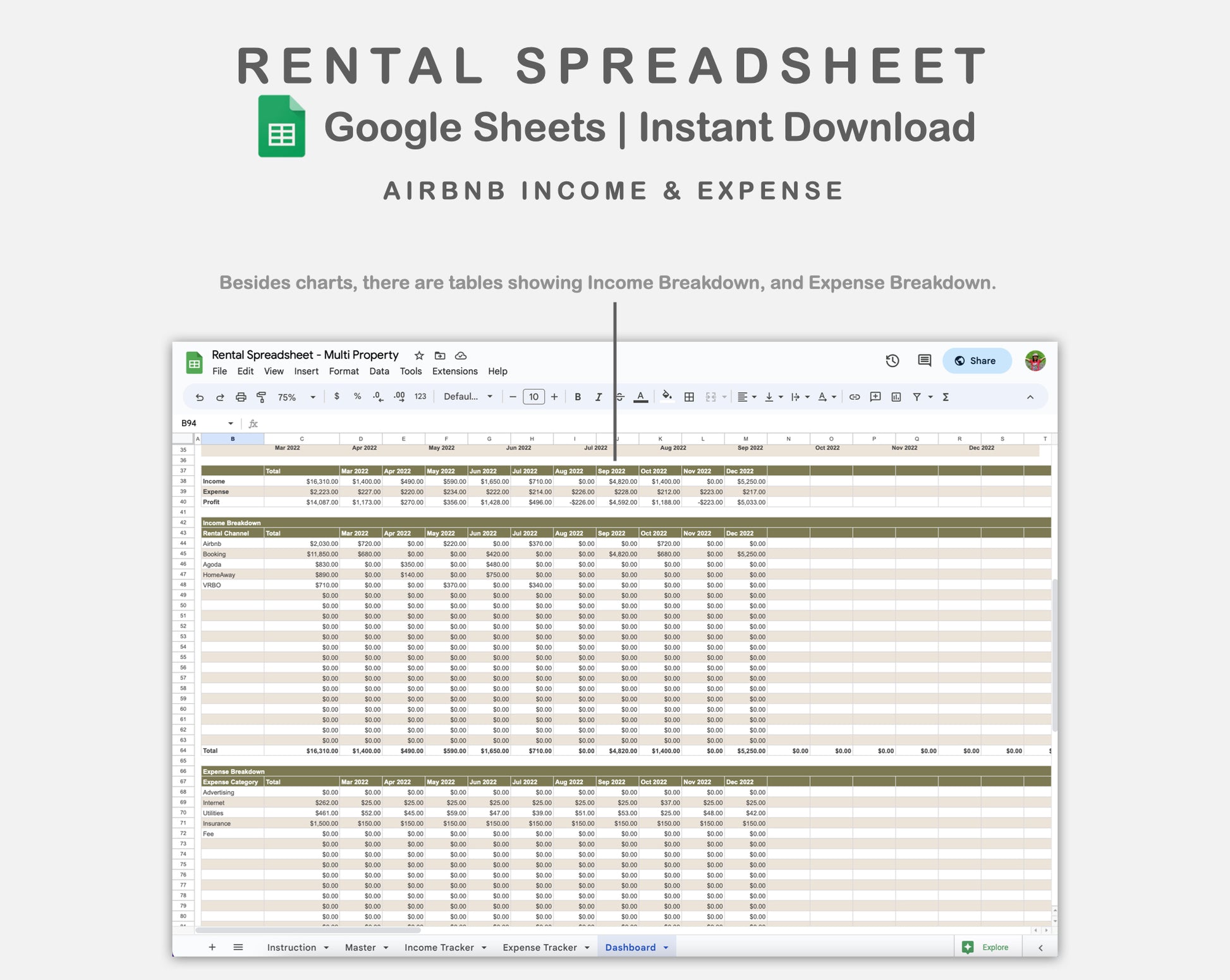
Task: Click the insert chart icon
Action: point(896,397)
